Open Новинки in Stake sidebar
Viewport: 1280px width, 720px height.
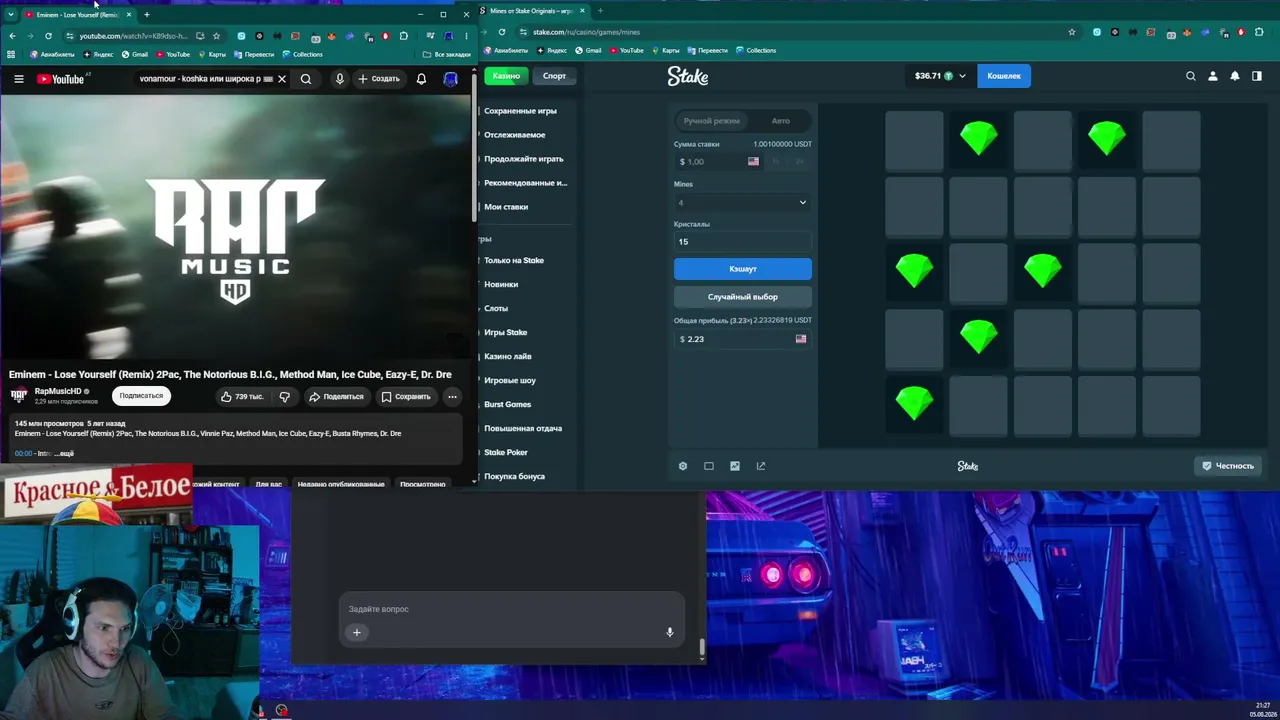pyautogui.click(x=501, y=285)
